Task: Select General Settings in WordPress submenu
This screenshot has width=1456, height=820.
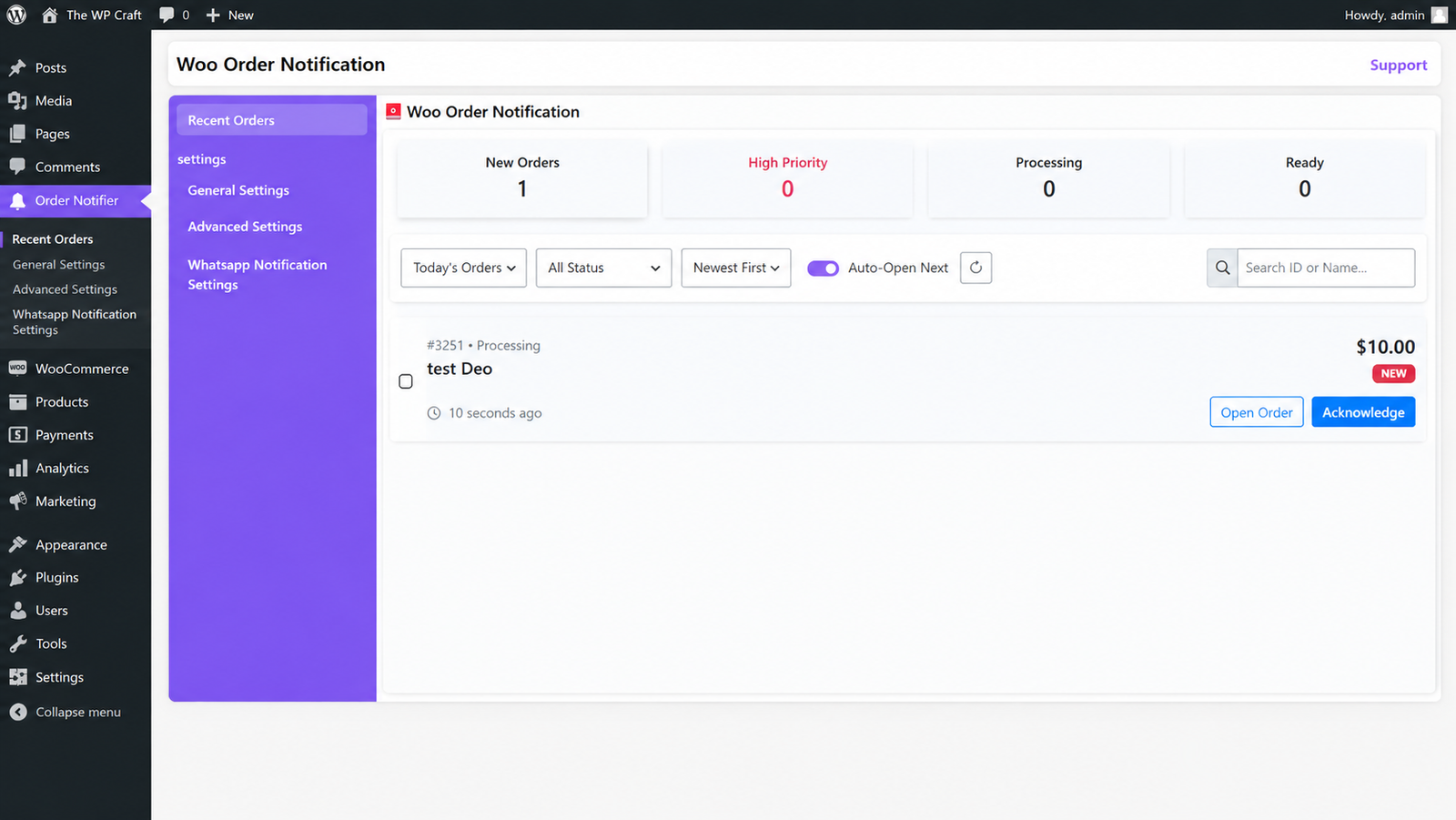Action: click(x=58, y=265)
